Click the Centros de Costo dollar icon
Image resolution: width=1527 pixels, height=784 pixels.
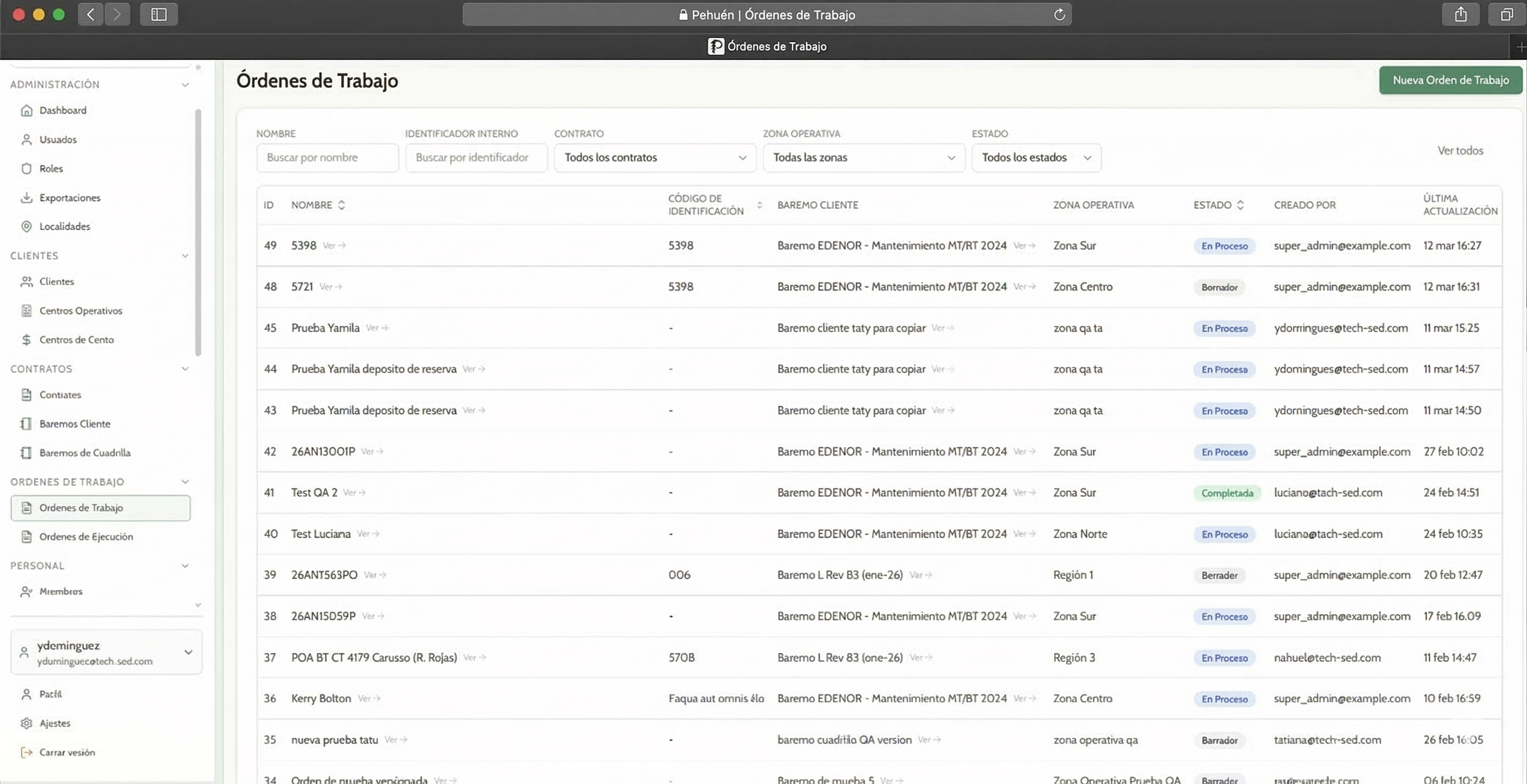point(26,340)
